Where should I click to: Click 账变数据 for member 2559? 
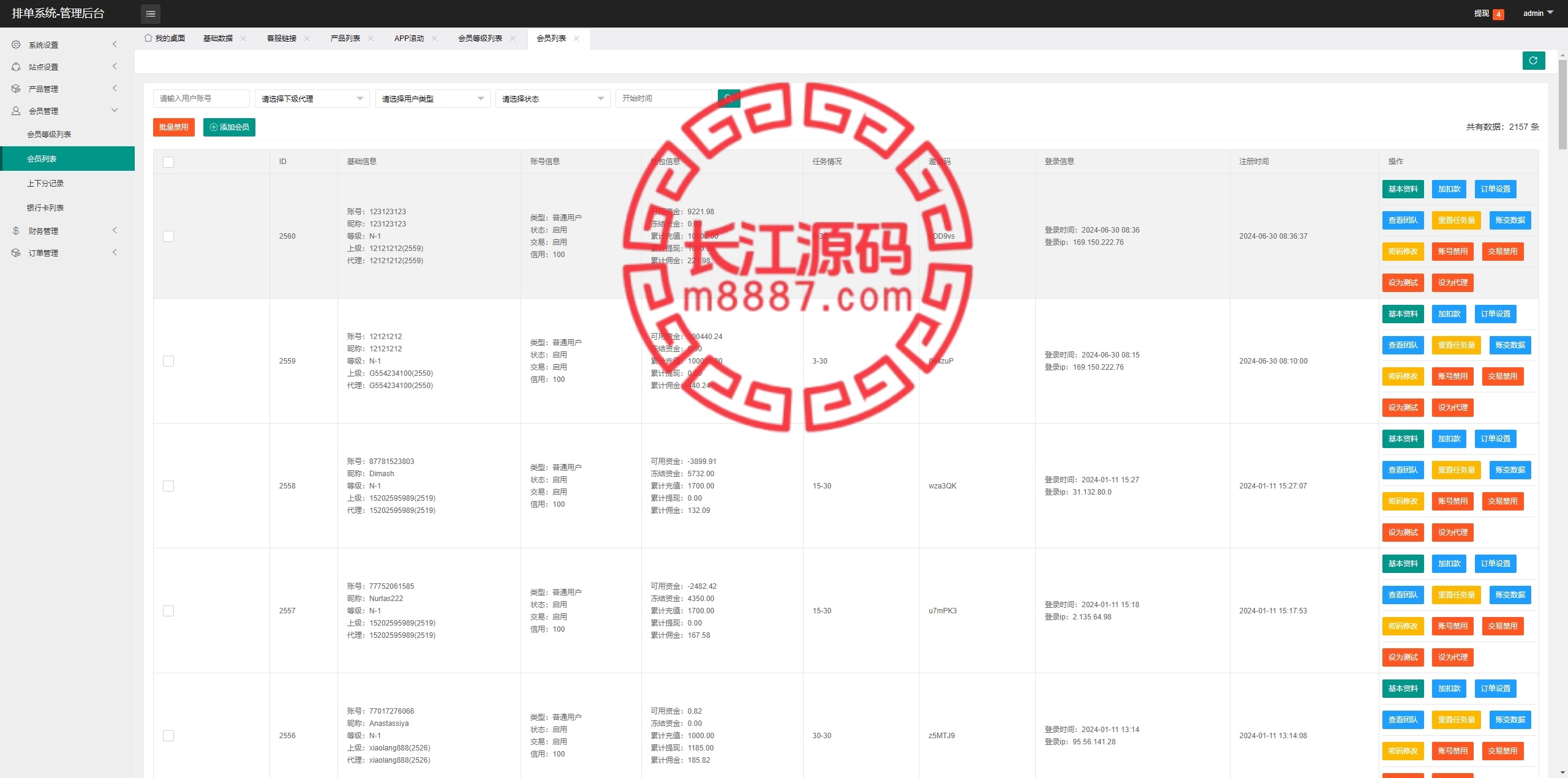click(1510, 345)
